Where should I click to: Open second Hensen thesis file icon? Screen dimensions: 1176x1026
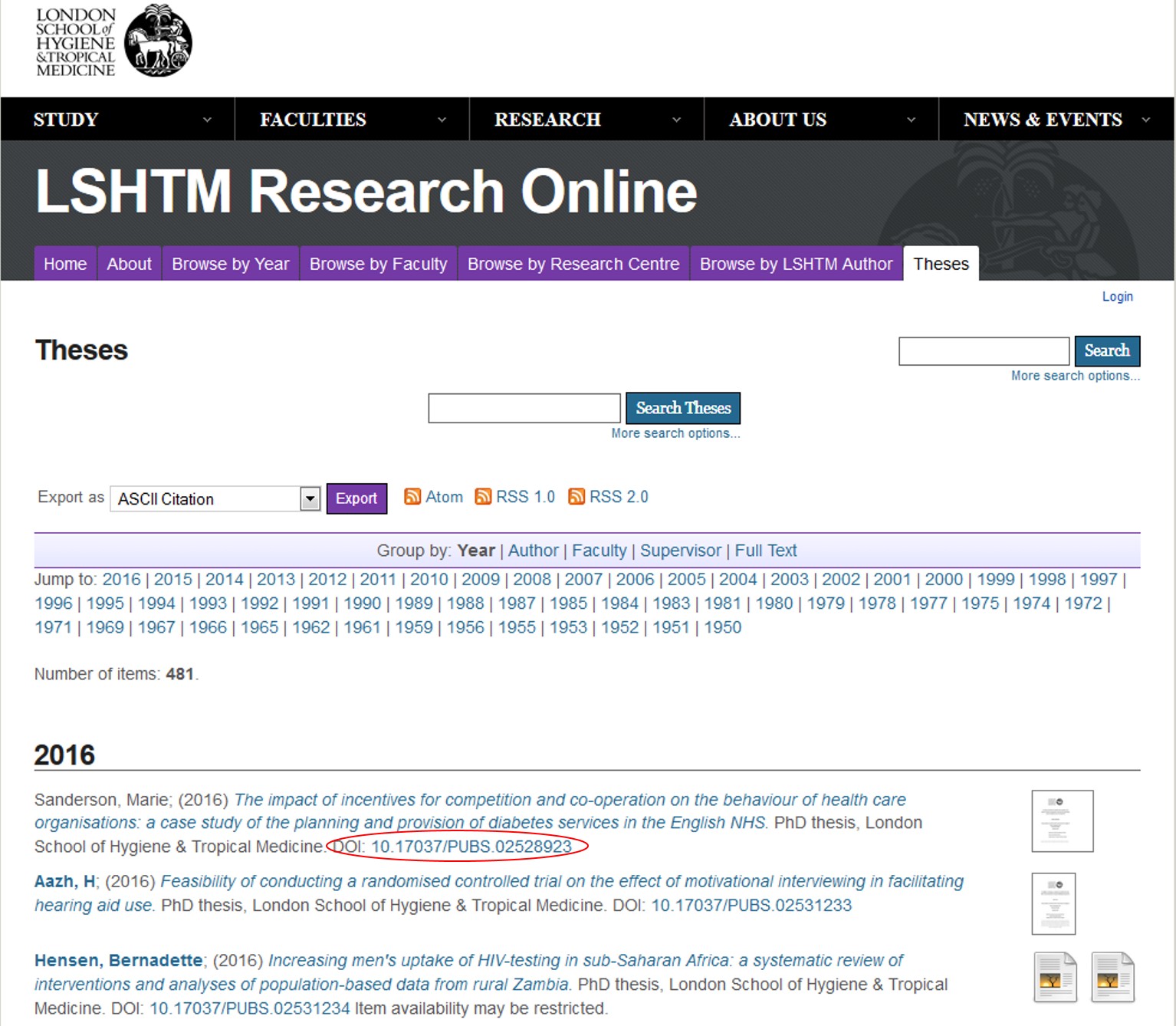(x=1112, y=977)
